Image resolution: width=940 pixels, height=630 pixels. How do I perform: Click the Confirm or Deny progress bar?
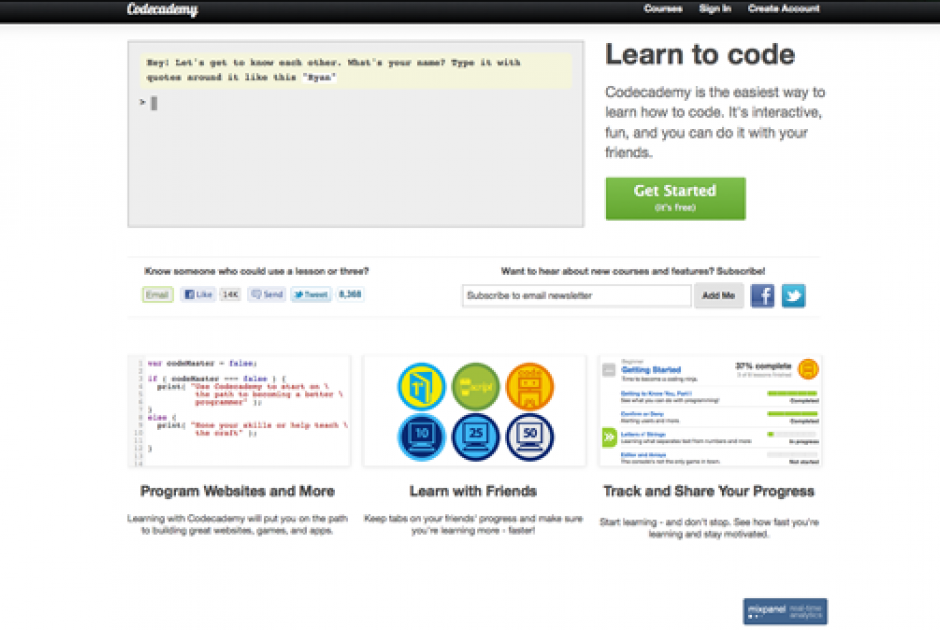coord(793,414)
